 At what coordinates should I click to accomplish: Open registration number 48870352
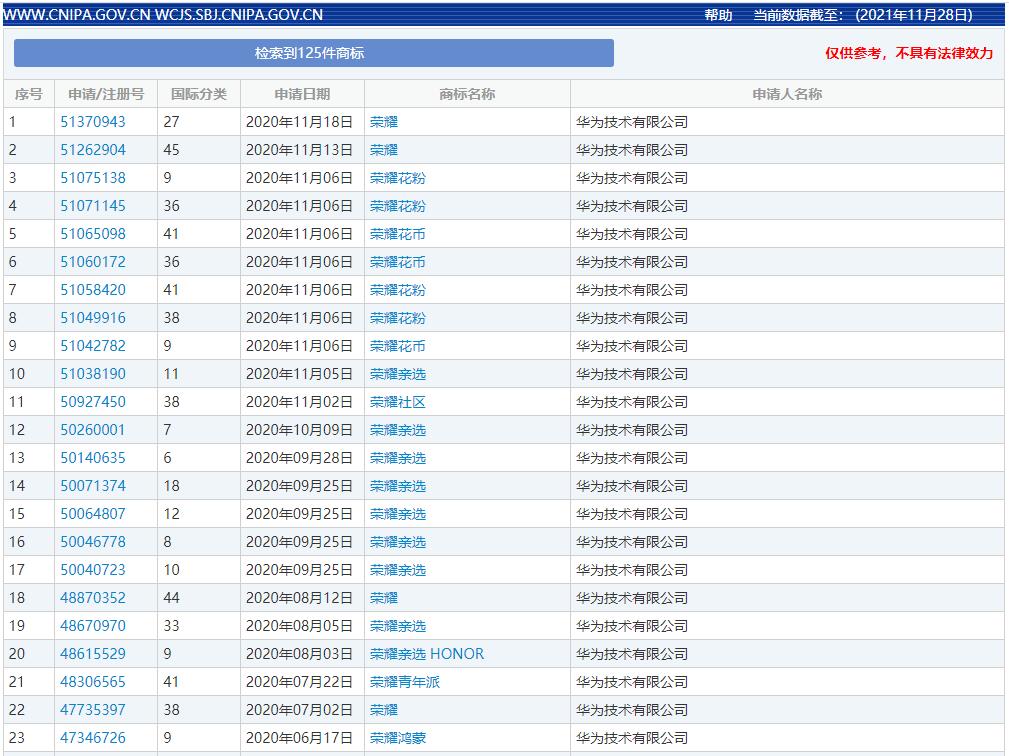93,598
